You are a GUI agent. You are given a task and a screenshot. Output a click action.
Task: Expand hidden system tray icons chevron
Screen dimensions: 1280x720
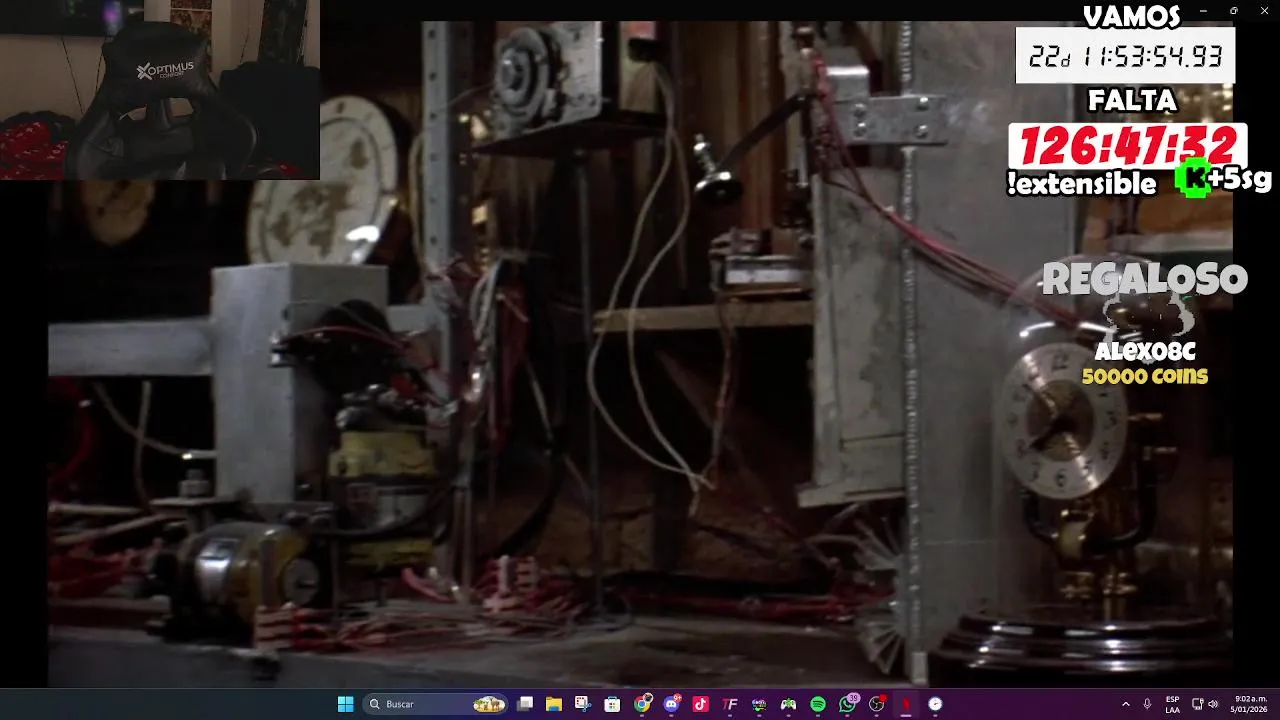1126,704
